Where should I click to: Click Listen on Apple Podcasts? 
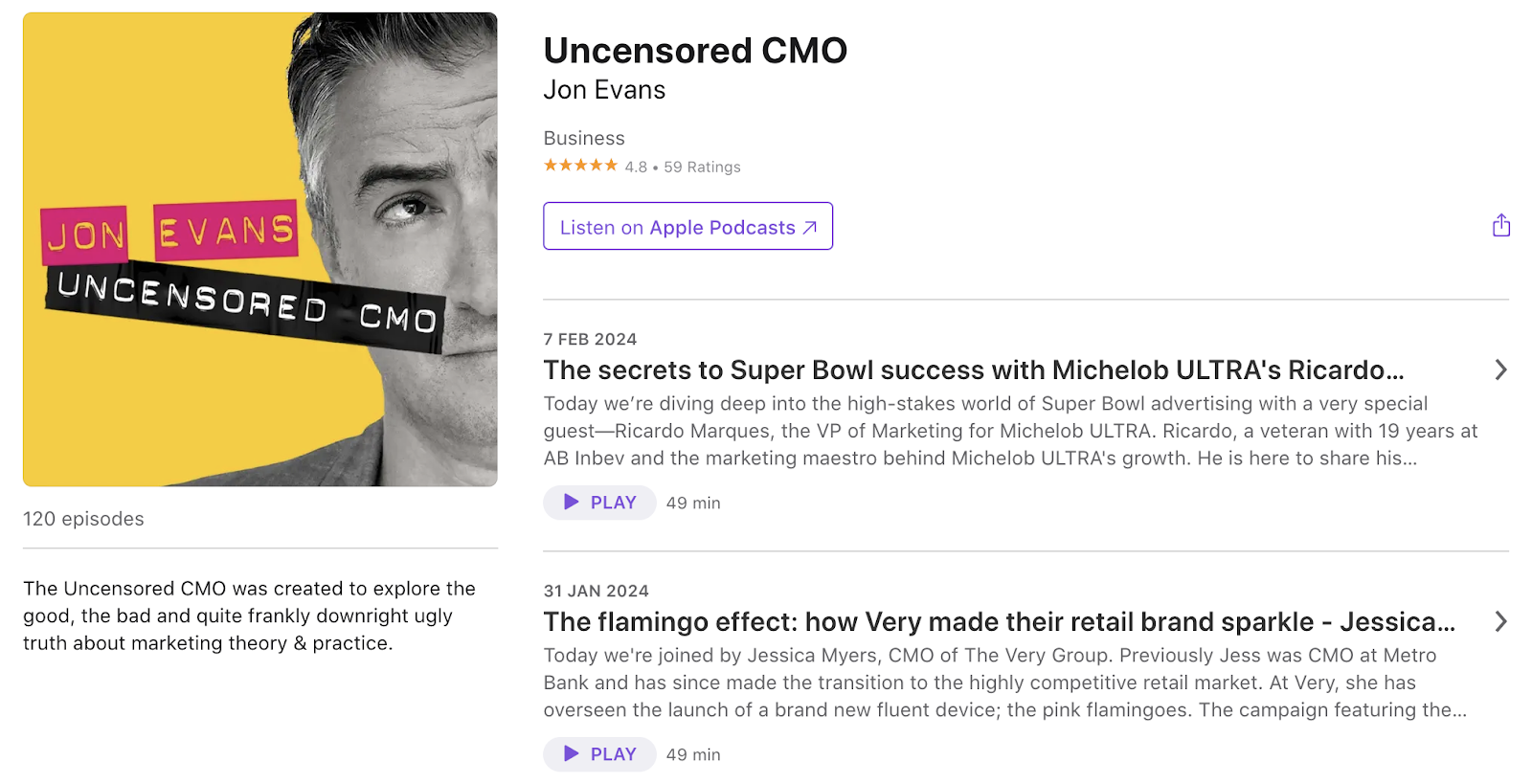(x=687, y=227)
